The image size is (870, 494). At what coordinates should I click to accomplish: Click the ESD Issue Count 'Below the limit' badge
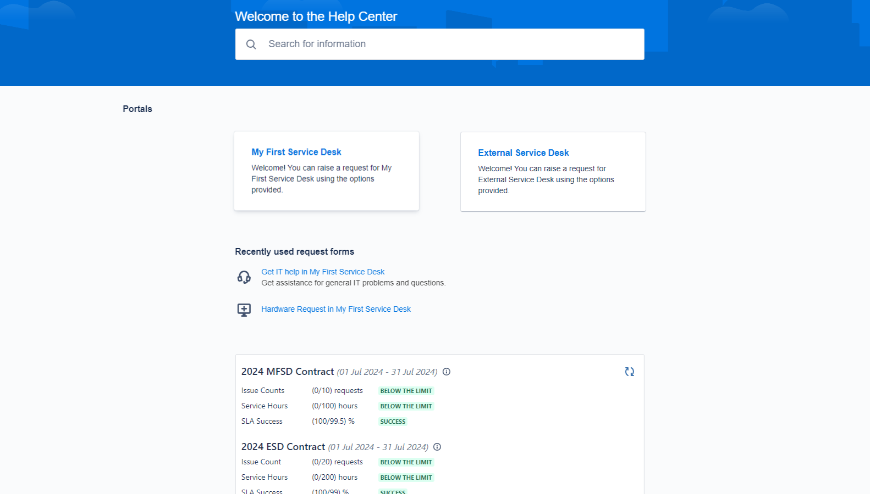pyautogui.click(x=406, y=462)
